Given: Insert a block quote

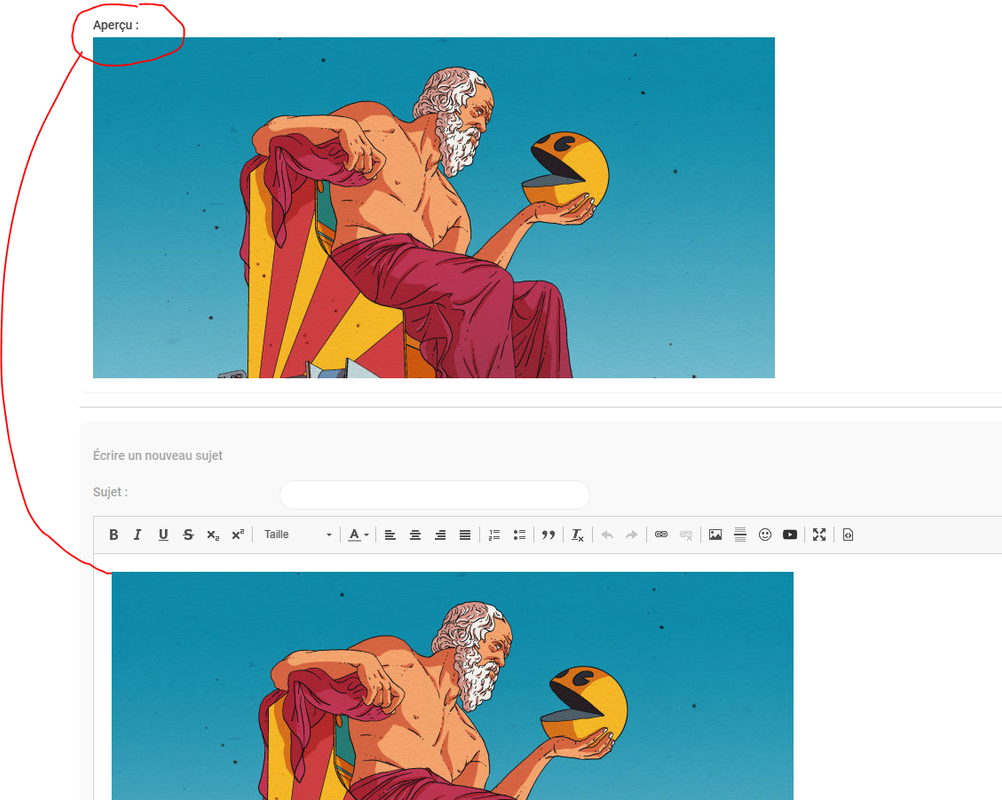Looking at the screenshot, I should [x=548, y=535].
